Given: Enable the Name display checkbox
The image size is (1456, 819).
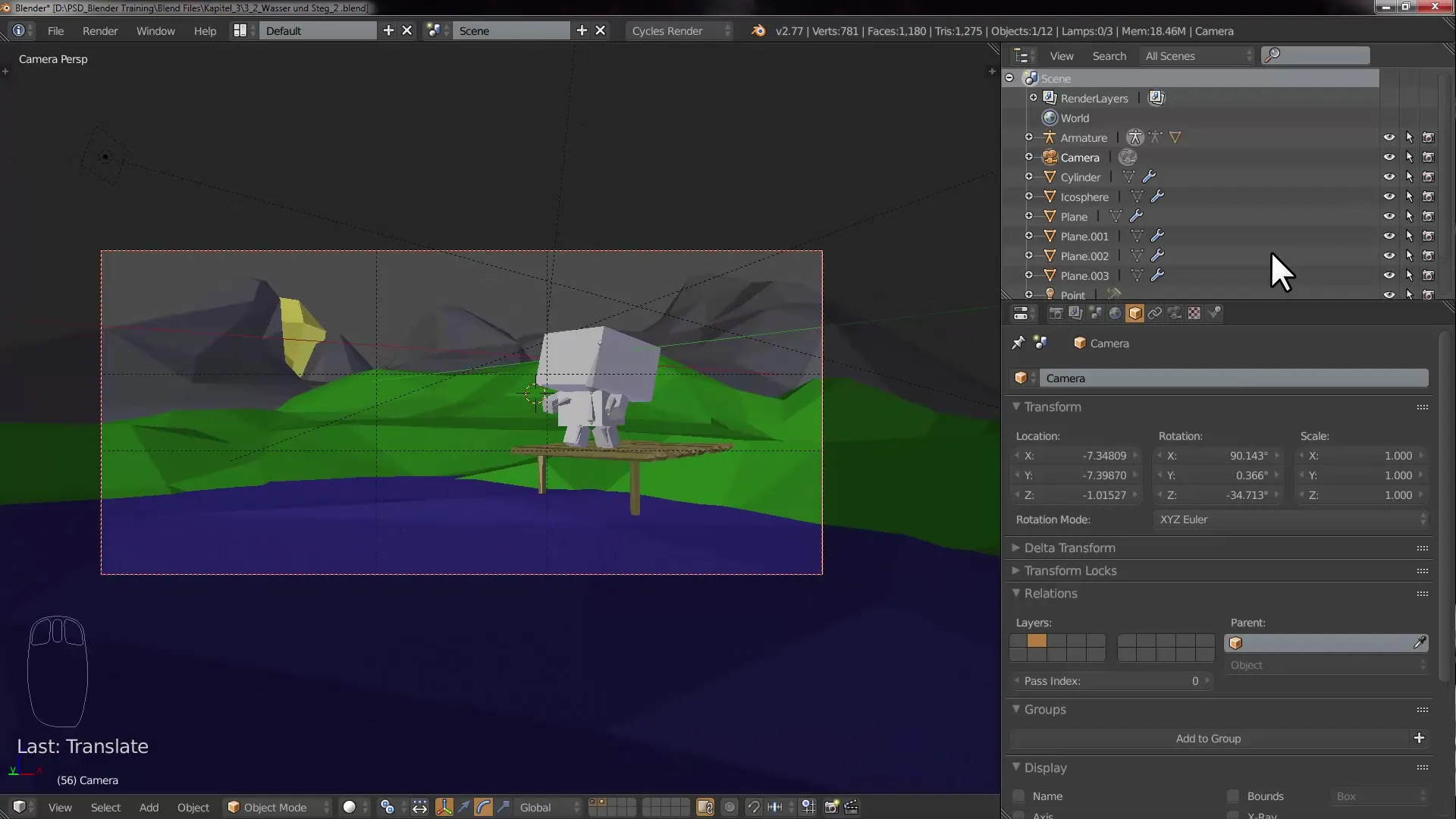Looking at the screenshot, I should tap(1018, 796).
